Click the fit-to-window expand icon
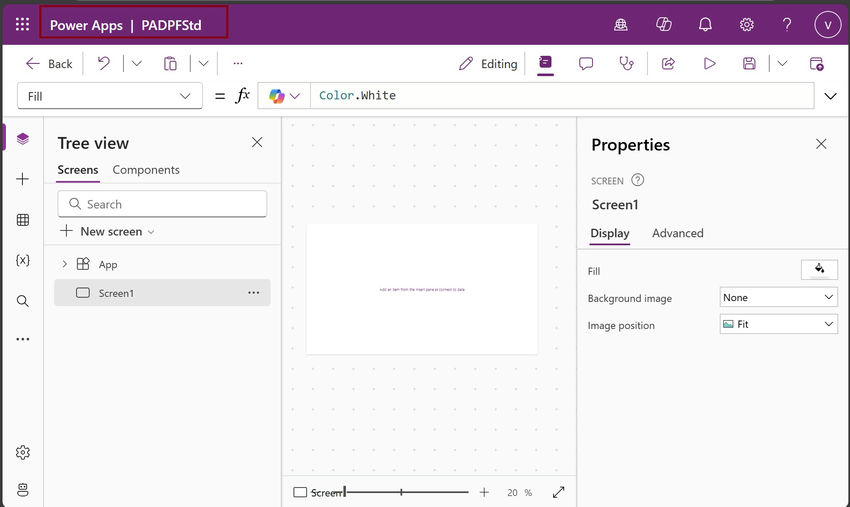Image resolution: width=850 pixels, height=507 pixels. click(558, 492)
